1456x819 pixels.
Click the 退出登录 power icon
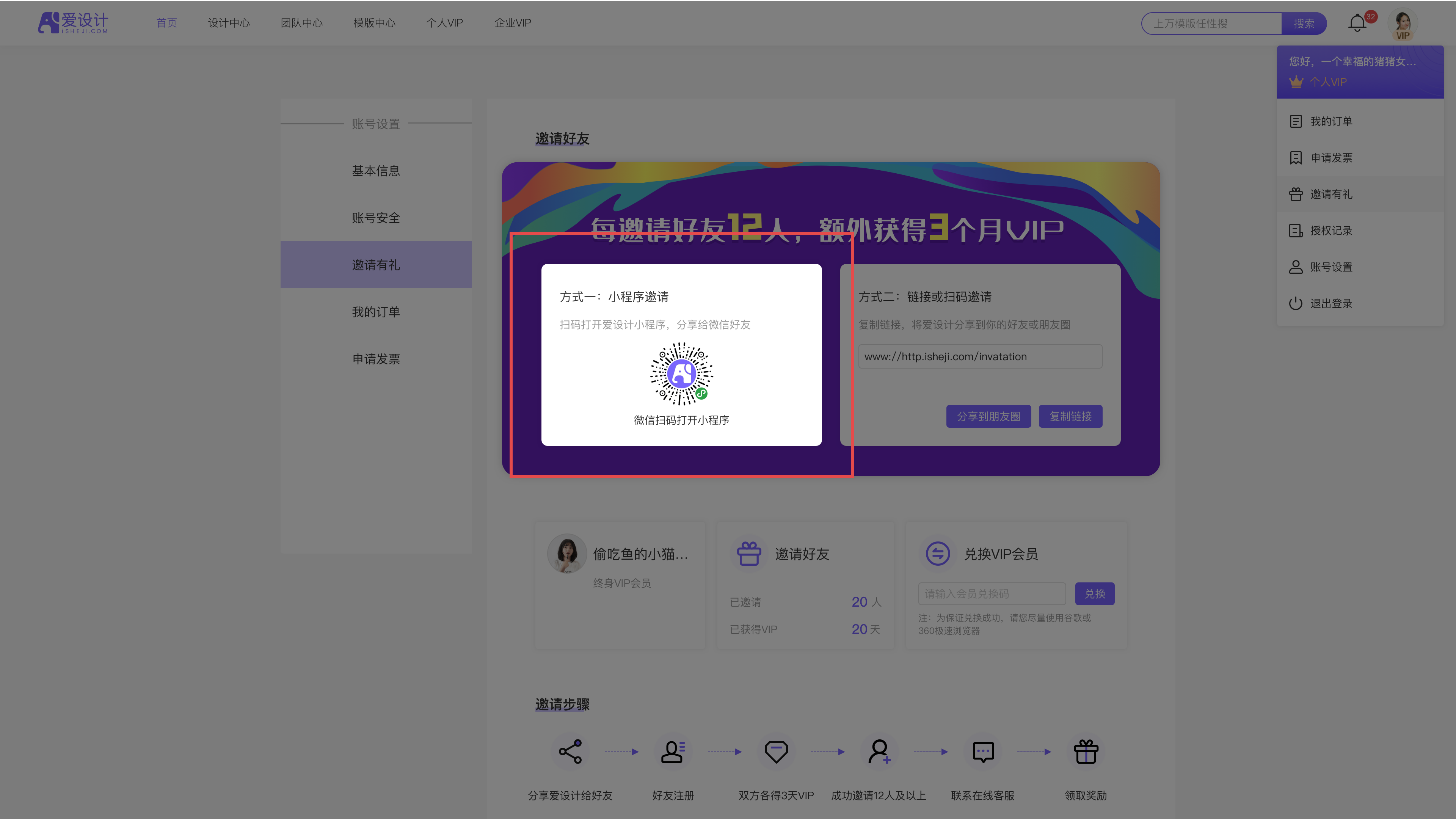[1296, 303]
